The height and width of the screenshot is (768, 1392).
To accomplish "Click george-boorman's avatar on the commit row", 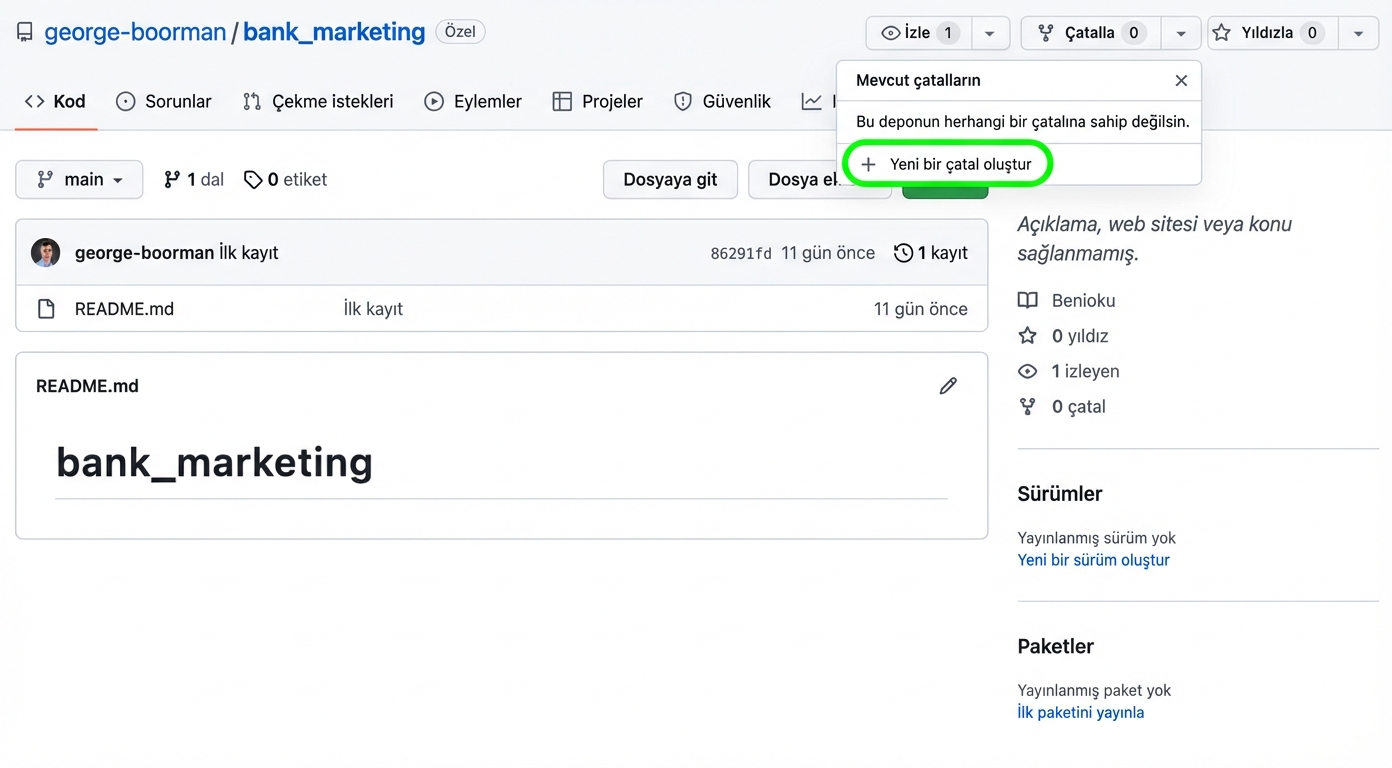I will click(x=45, y=252).
